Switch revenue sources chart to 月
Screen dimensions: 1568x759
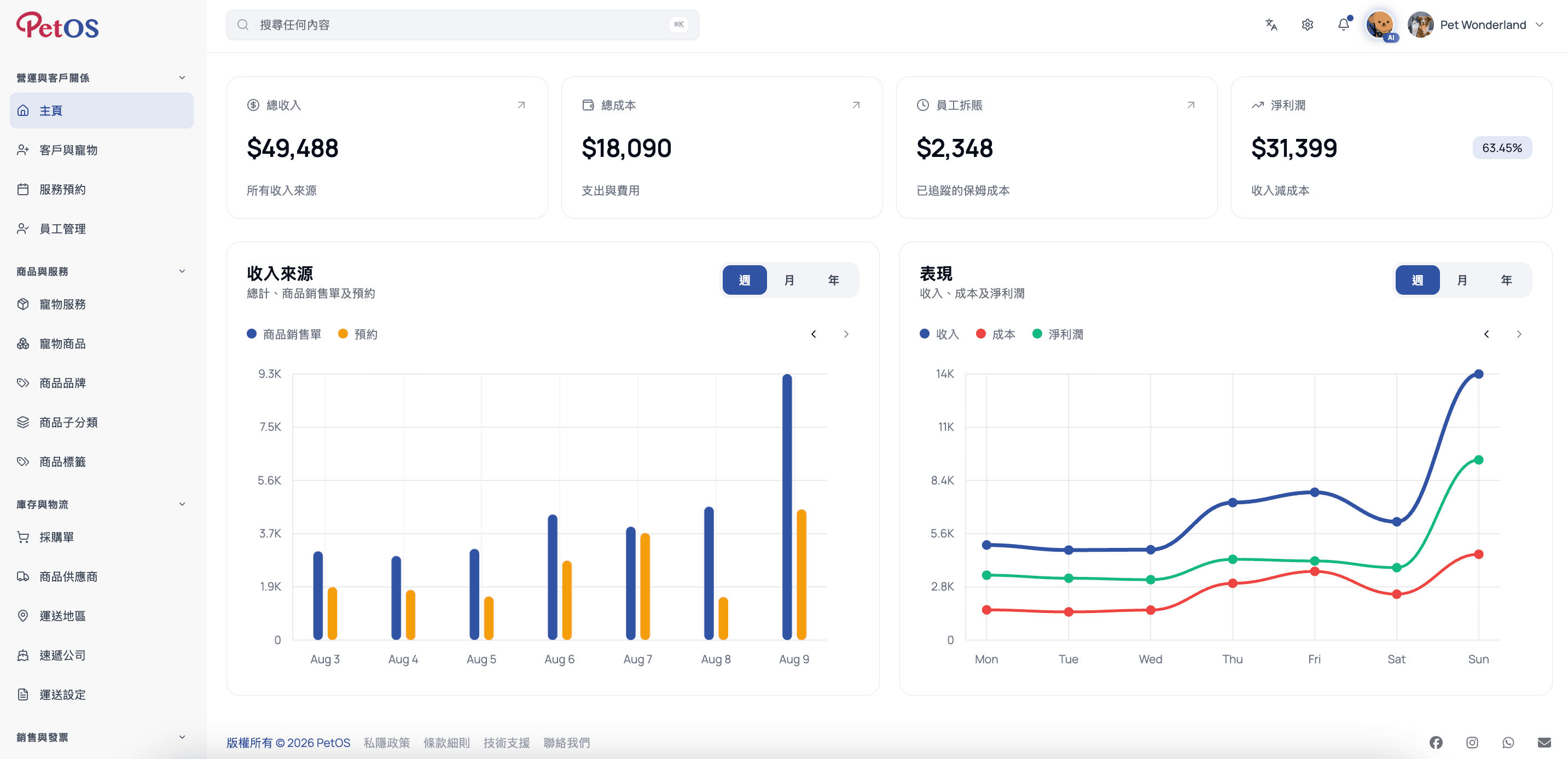click(789, 281)
